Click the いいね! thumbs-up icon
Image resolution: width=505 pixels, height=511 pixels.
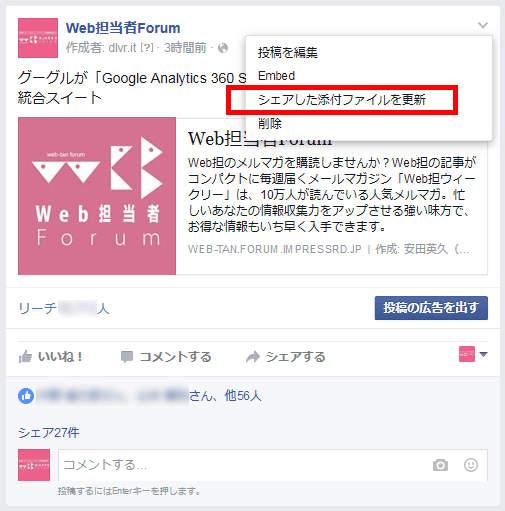(25, 357)
